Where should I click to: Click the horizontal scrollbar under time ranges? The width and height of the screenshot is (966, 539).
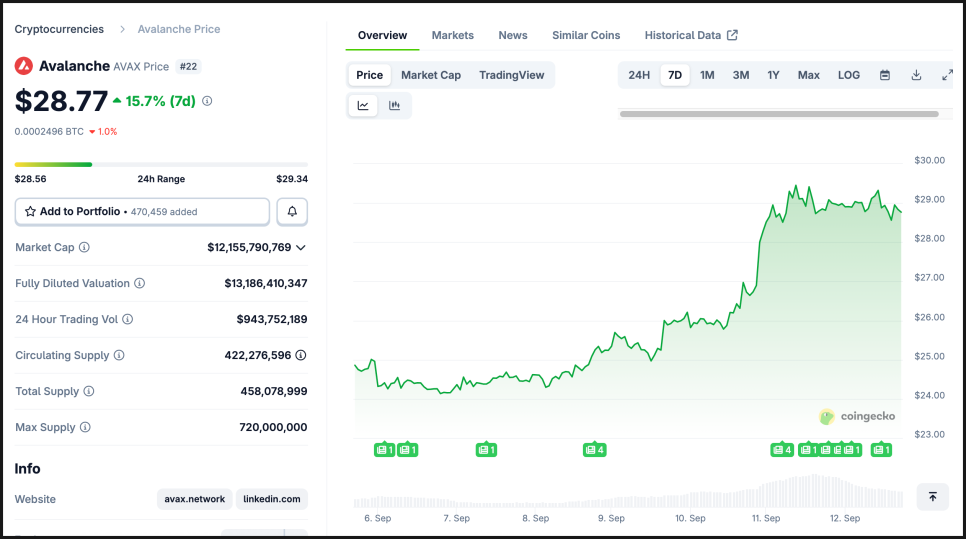[x=779, y=114]
